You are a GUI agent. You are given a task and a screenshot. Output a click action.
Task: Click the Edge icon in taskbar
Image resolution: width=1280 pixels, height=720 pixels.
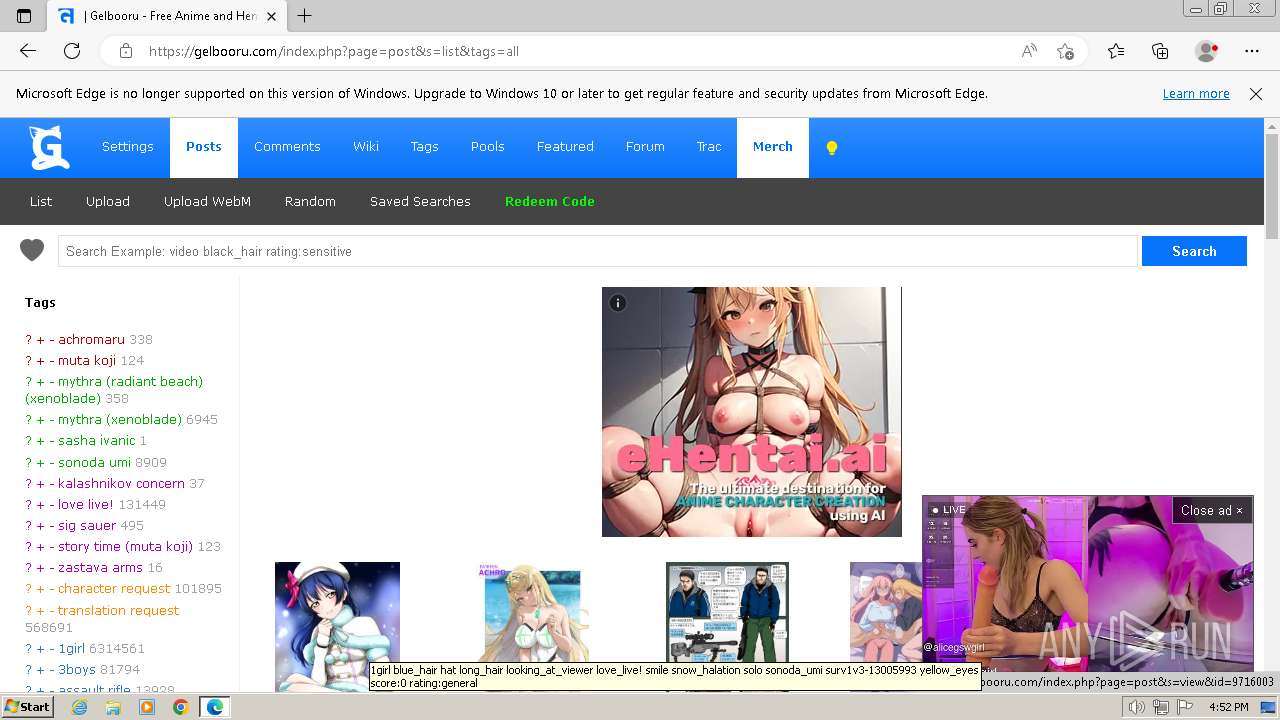click(x=214, y=707)
